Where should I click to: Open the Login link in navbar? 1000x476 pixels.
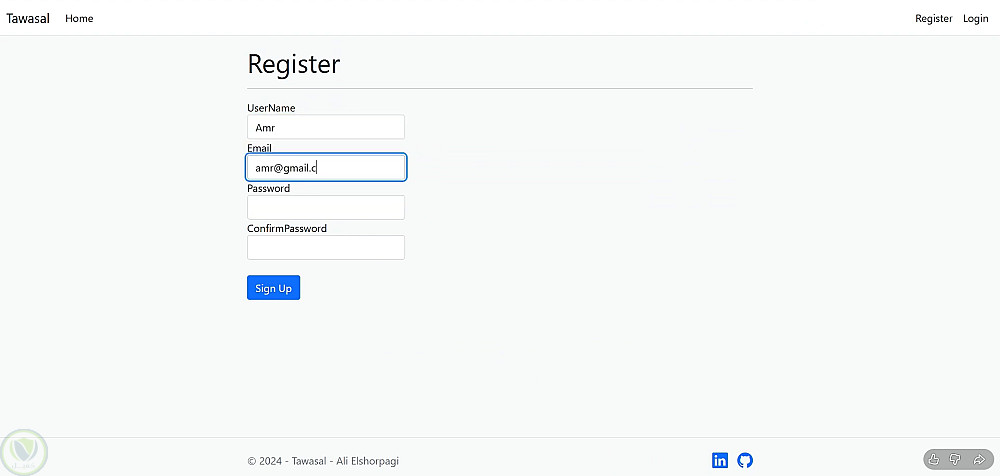(x=975, y=18)
